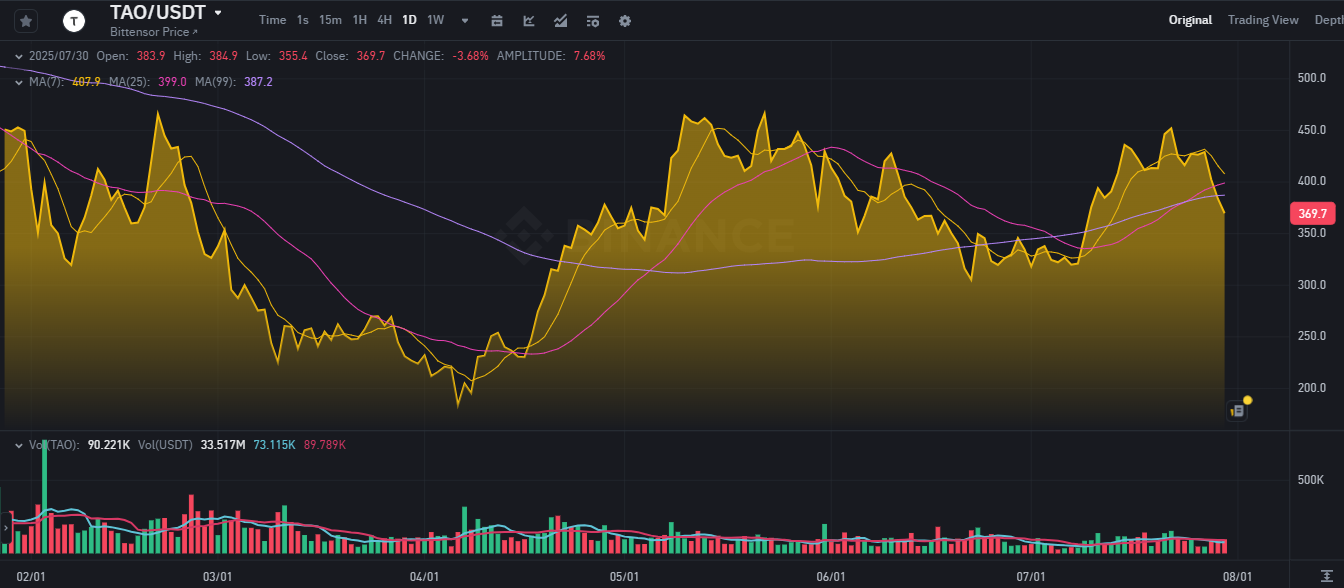Click the MA(99) value 387.2
Viewport: 1344px width, 588px height.
pos(258,82)
